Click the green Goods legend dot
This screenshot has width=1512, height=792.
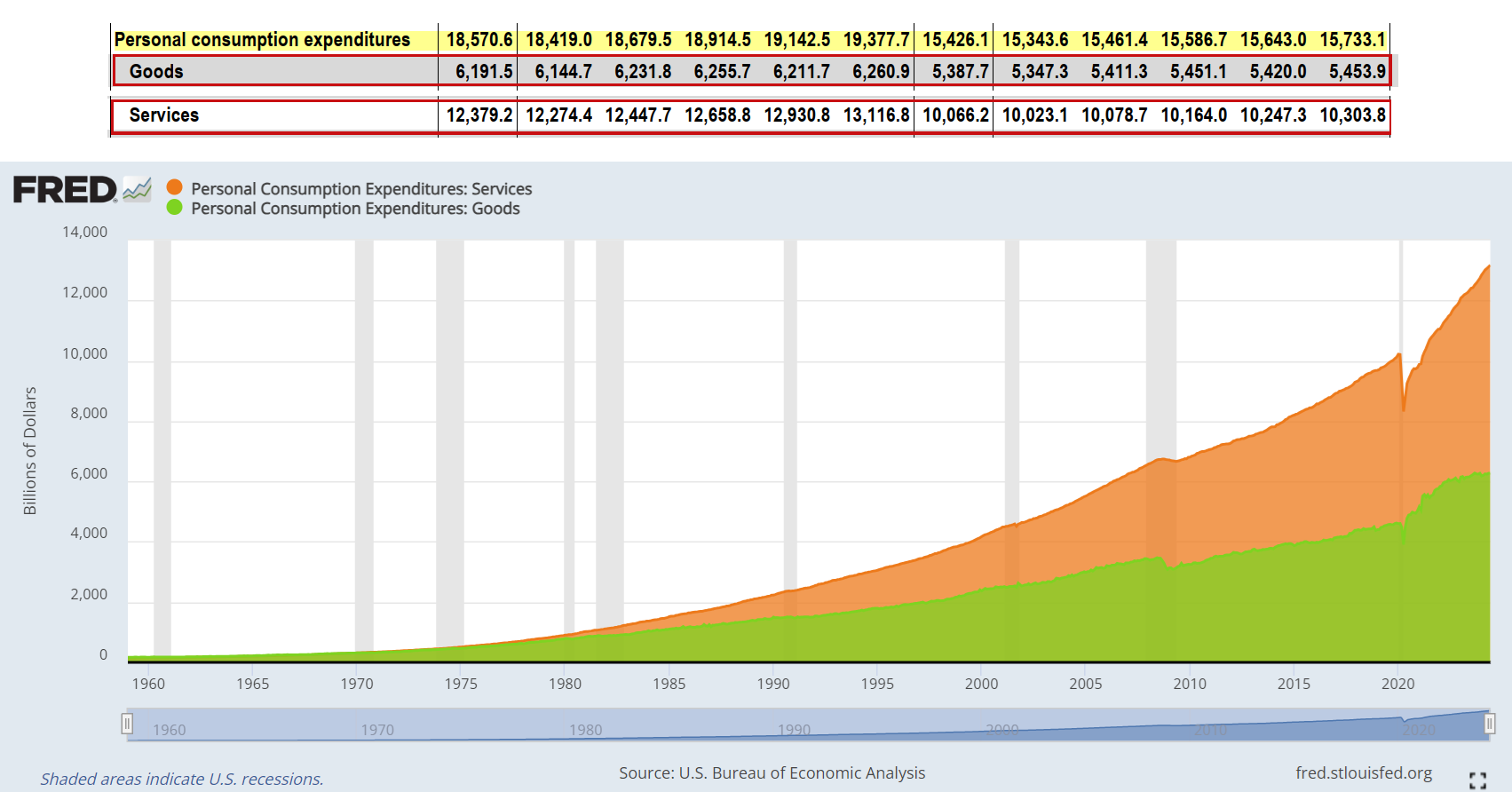175,208
